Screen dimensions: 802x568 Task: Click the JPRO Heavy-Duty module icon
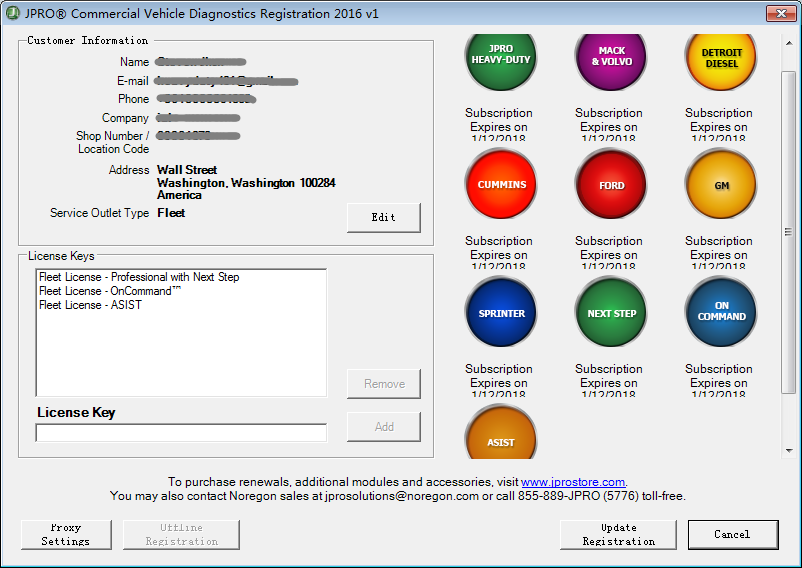[501, 61]
